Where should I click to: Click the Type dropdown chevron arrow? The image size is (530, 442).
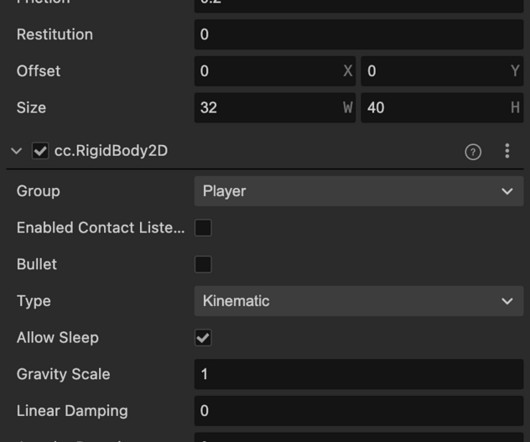coord(507,301)
